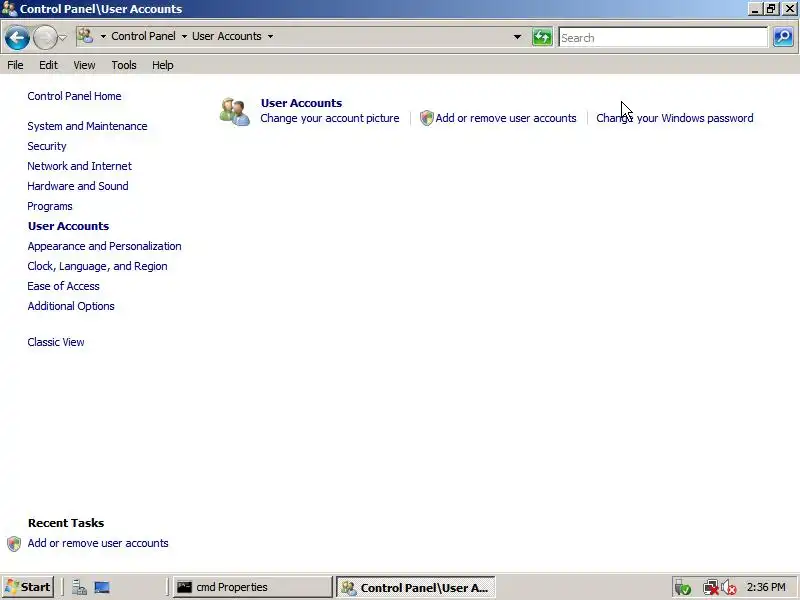Image resolution: width=800 pixels, height=600 pixels.
Task: Open Clock, Language, and Region
Action: pyautogui.click(x=97, y=266)
